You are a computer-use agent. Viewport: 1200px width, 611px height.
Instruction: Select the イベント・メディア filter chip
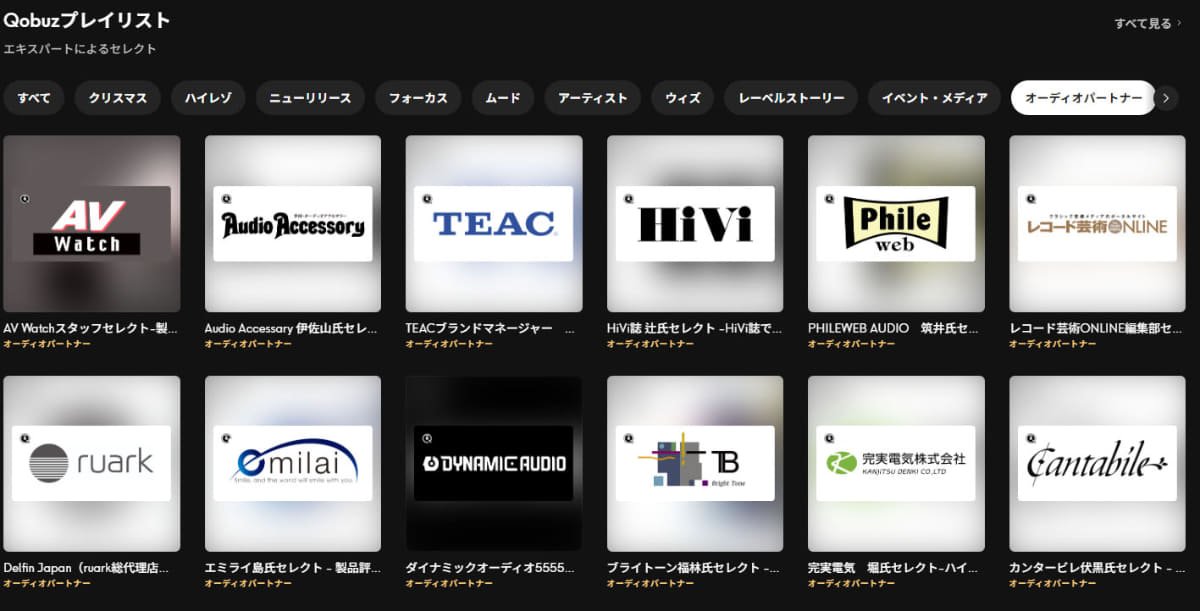[935, 98]
